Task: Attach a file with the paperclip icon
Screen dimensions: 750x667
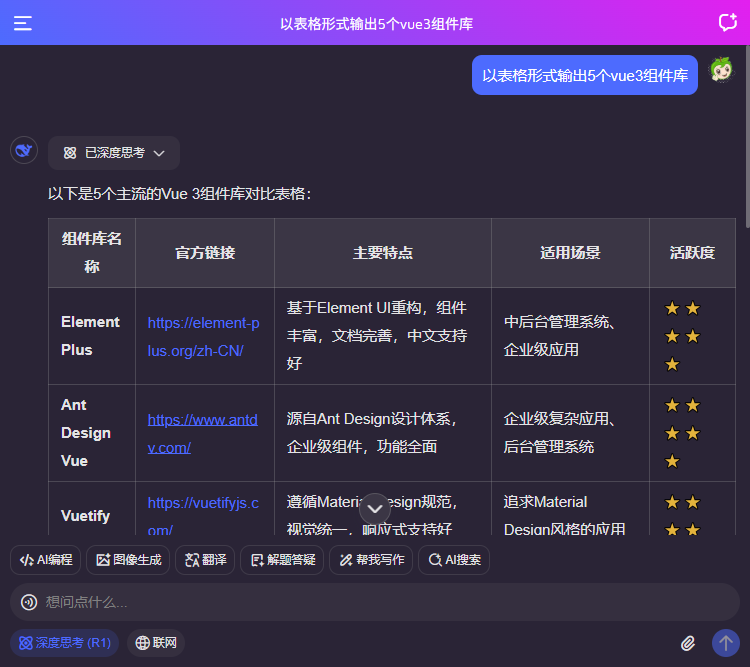Action: click(x=688, y=643)
